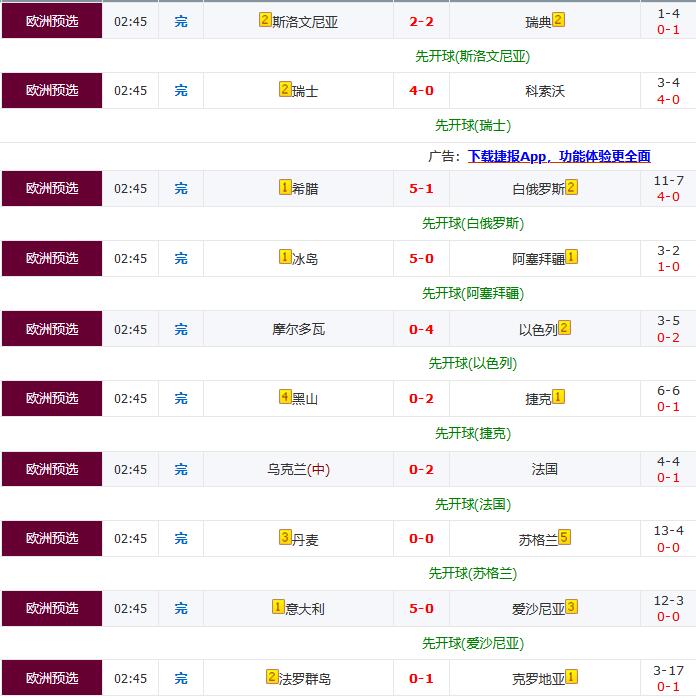Select home team 希腊

pyautogui.click(x=305, y=189)
